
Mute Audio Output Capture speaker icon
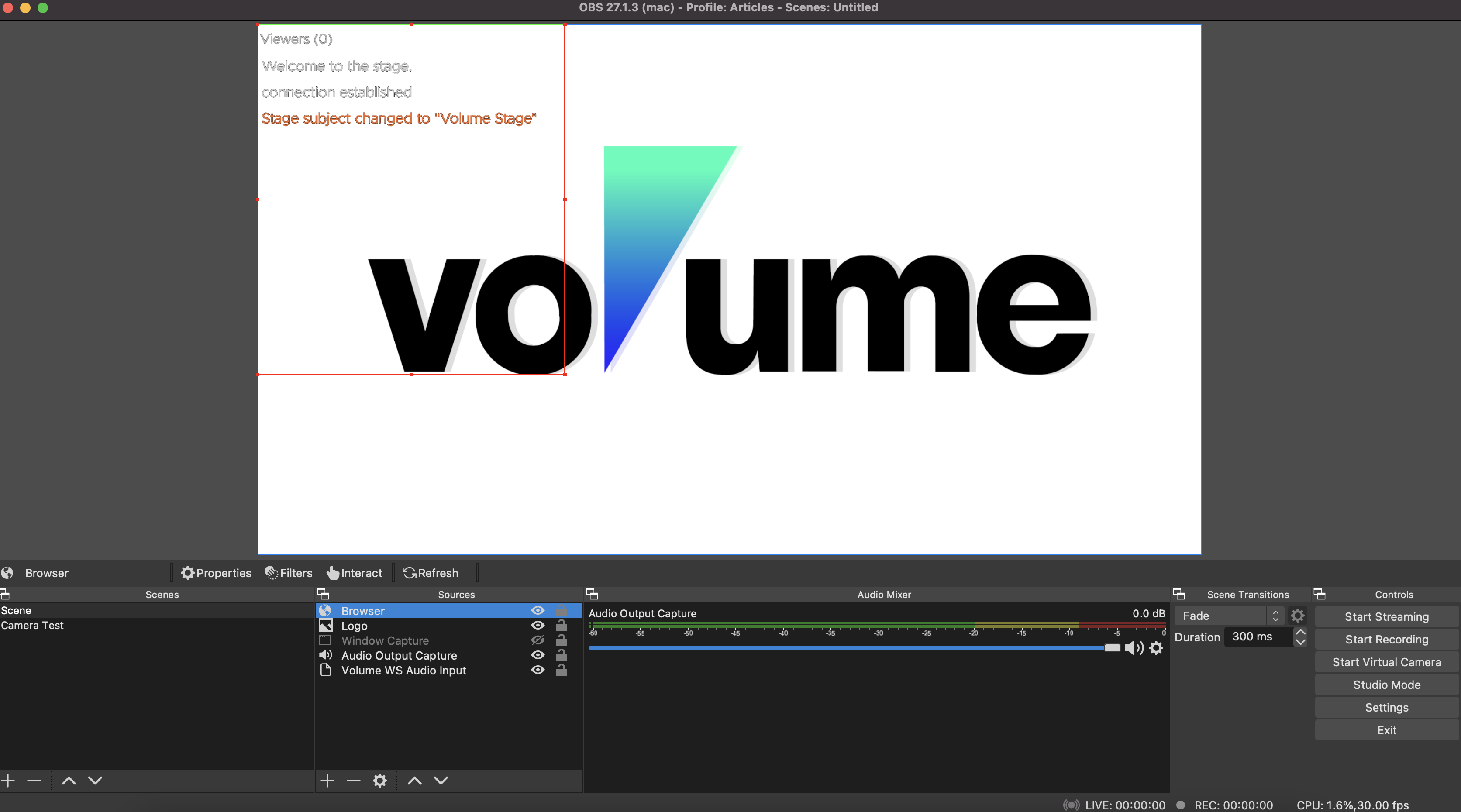[1134, 647]
